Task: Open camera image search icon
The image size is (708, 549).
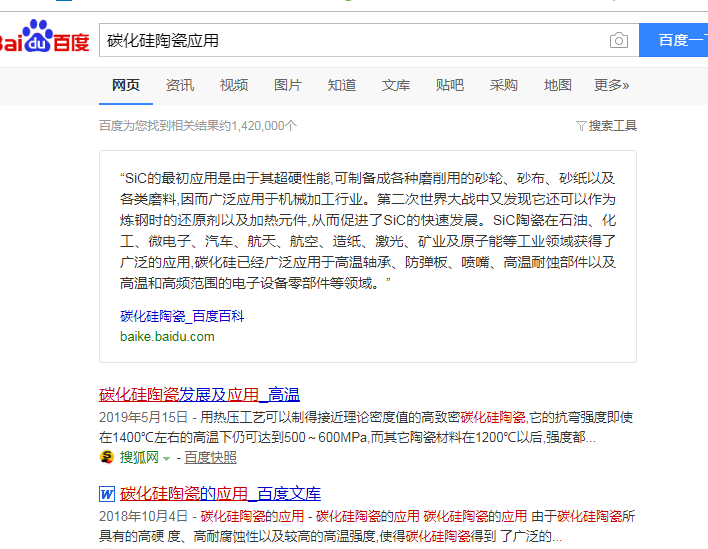Action: 619,40
